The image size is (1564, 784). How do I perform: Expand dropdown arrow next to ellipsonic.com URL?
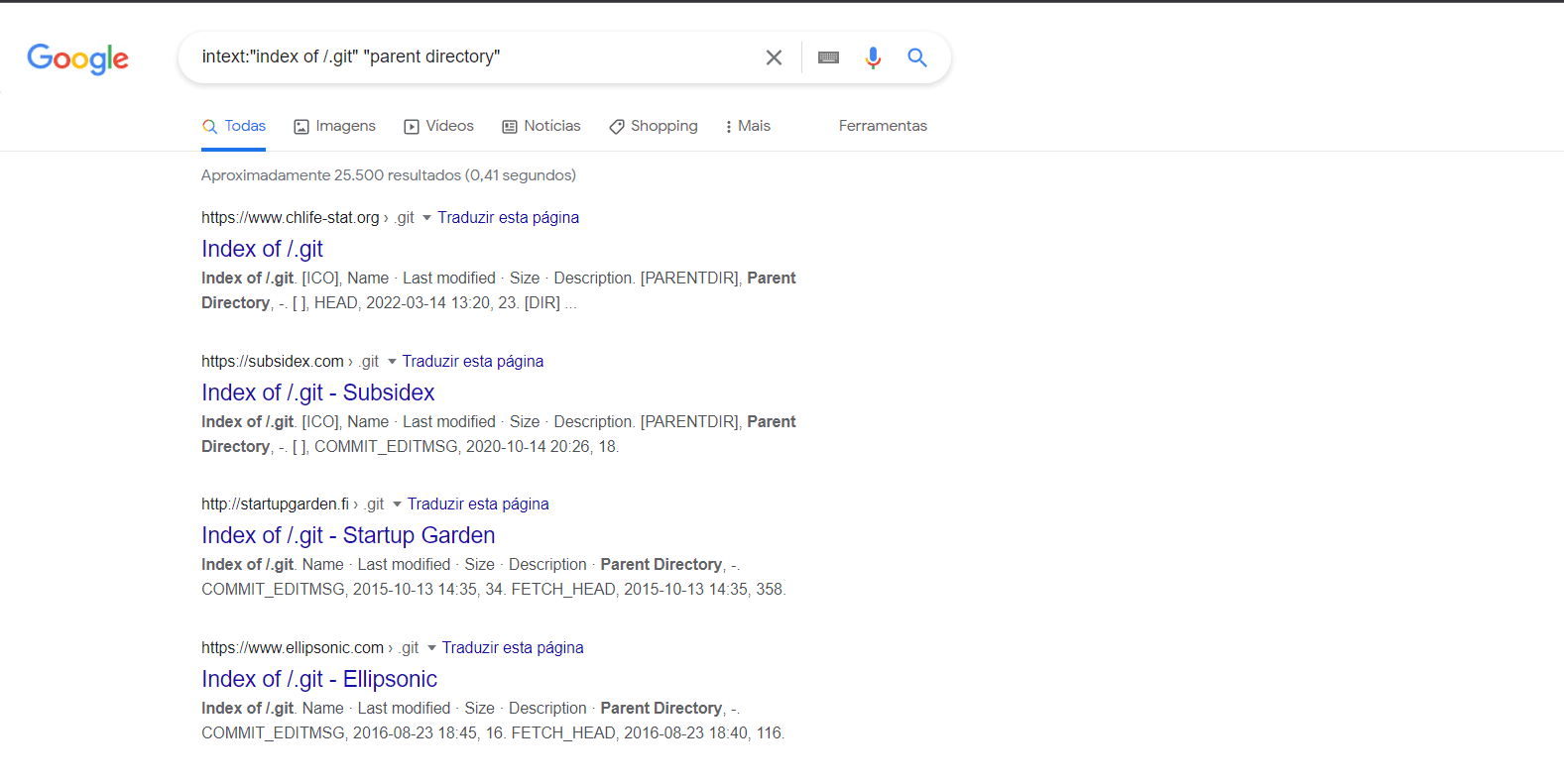click(x=431, y=648)
